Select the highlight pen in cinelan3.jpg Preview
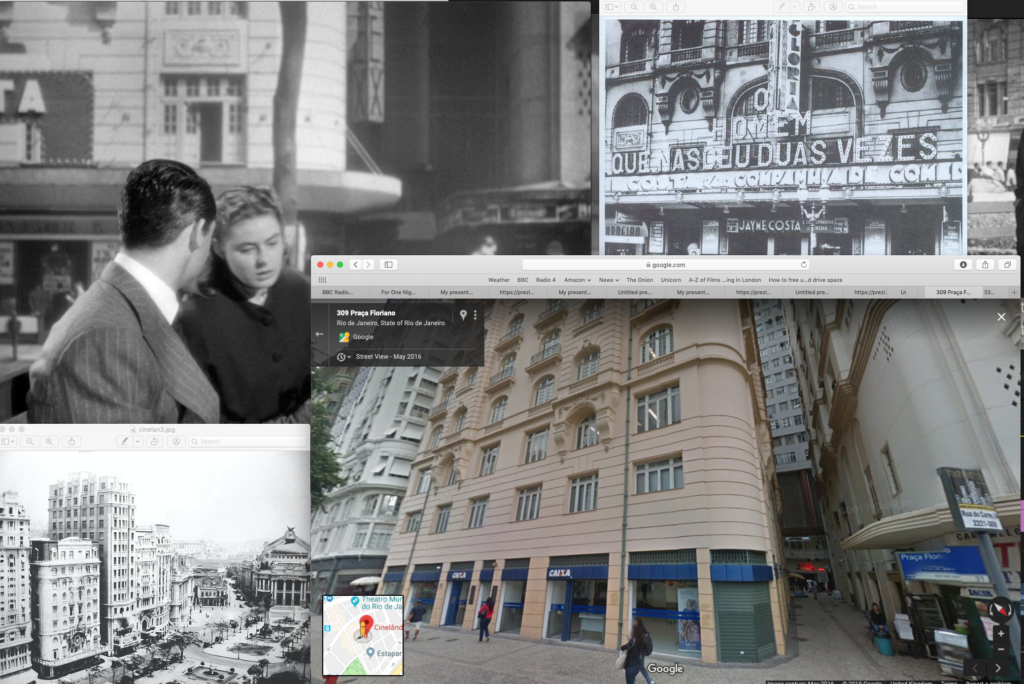 tap(124, 442)
